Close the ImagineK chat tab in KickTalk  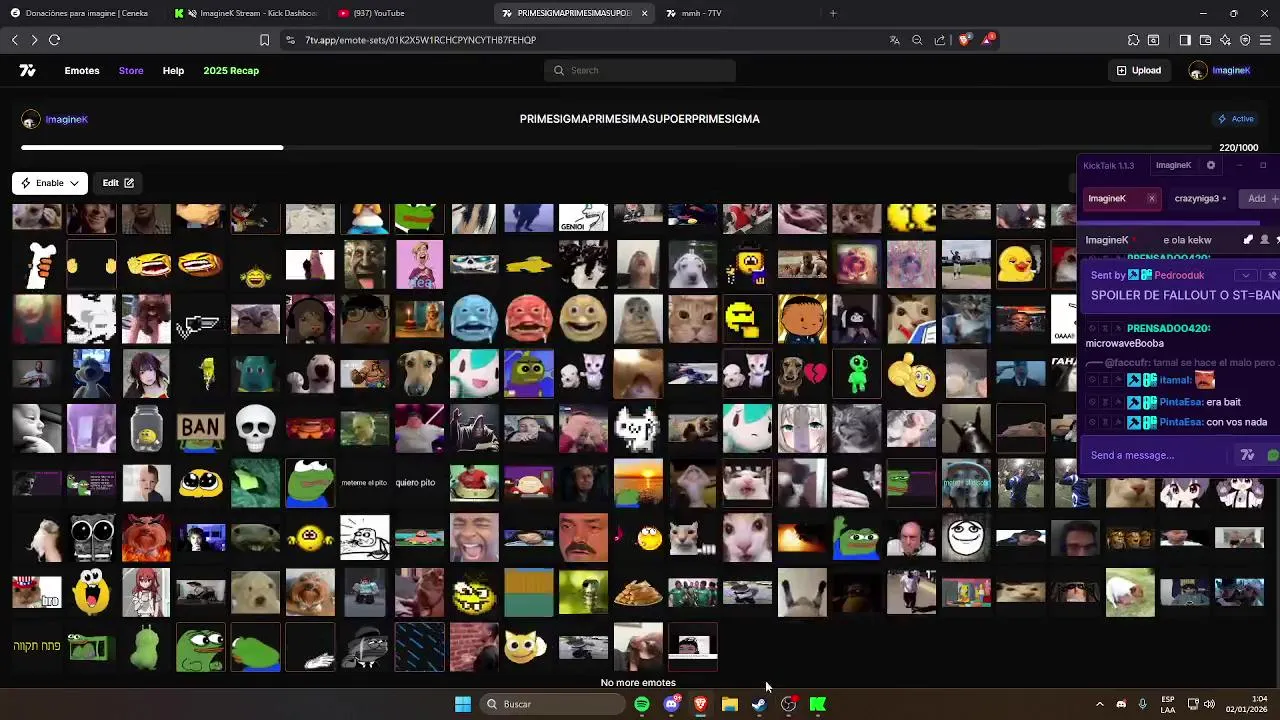tap(1151, 198)
